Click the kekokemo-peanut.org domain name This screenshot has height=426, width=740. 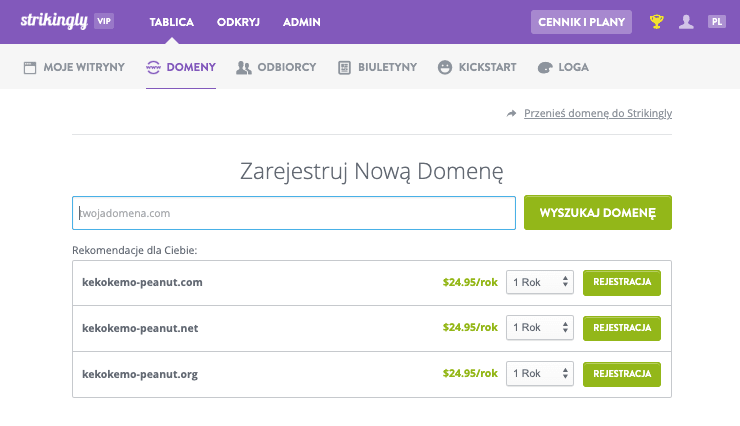(x=140, y=374)
